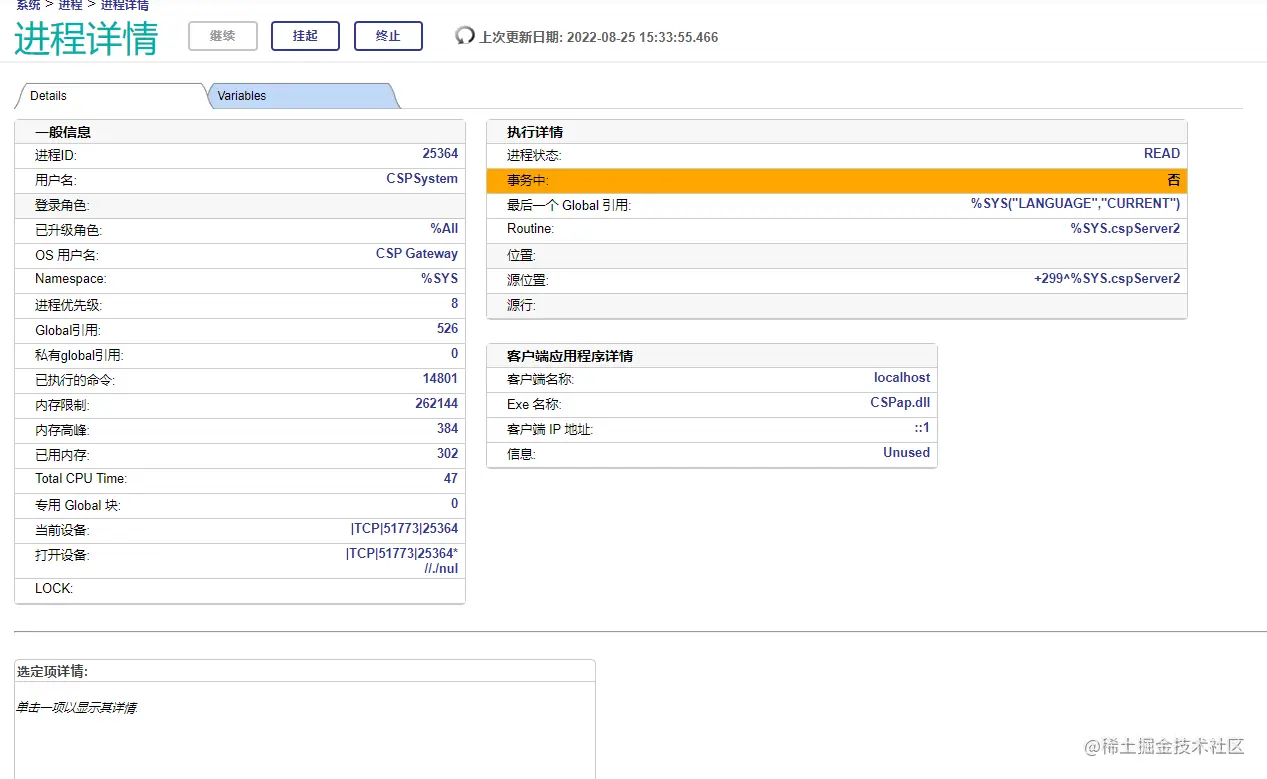Select the source location +299^%SYS.cspServer2

tap(1107, 278)
